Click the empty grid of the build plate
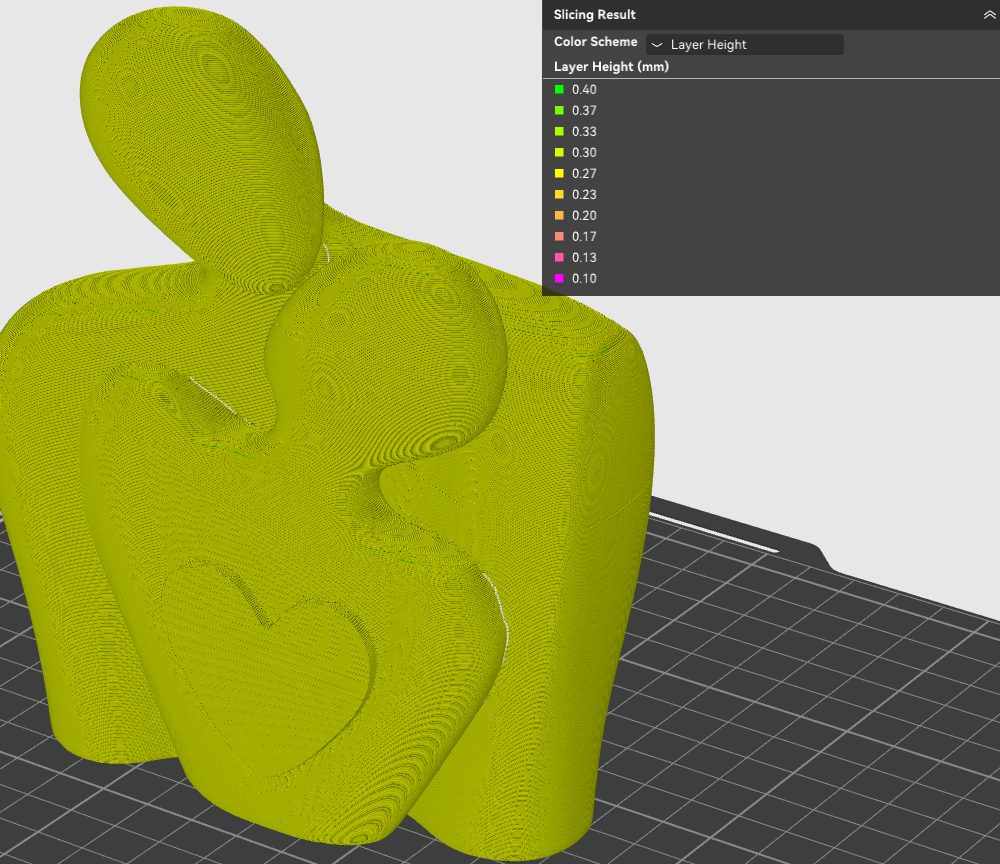Image resolution: width=1000 pixels, height=864 pixels. [x=800, y=700]
